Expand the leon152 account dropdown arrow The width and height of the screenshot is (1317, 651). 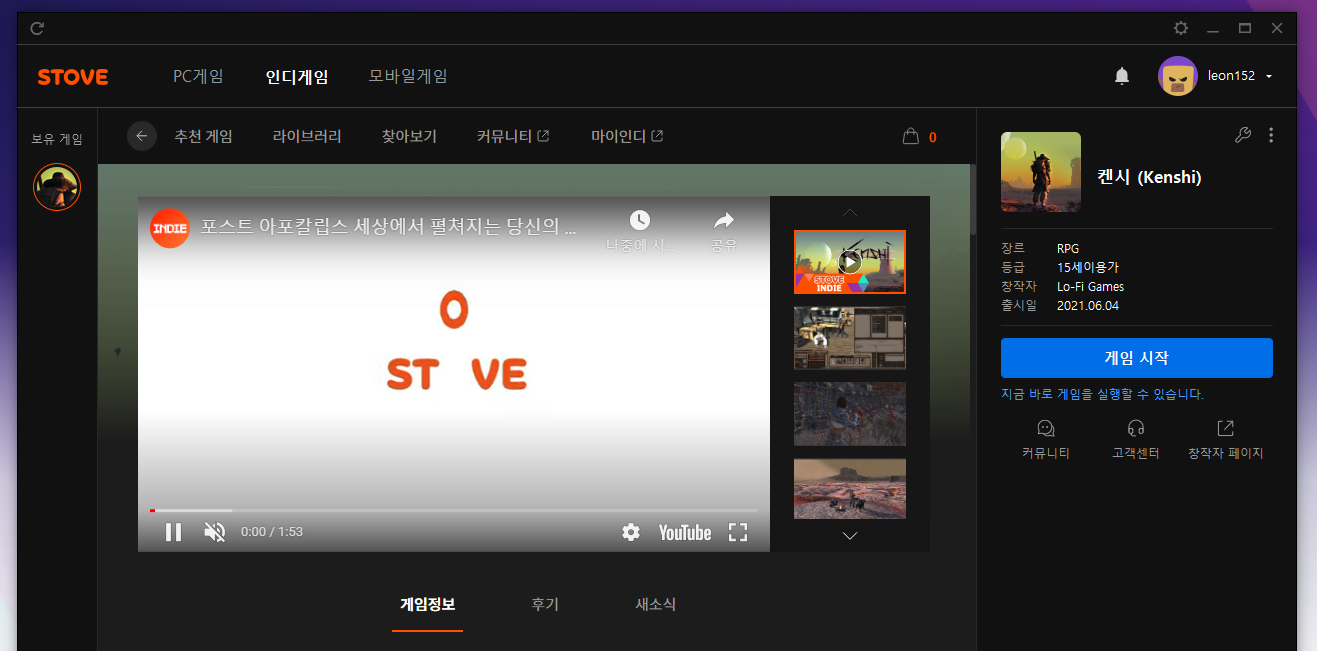coord(1269,77)
